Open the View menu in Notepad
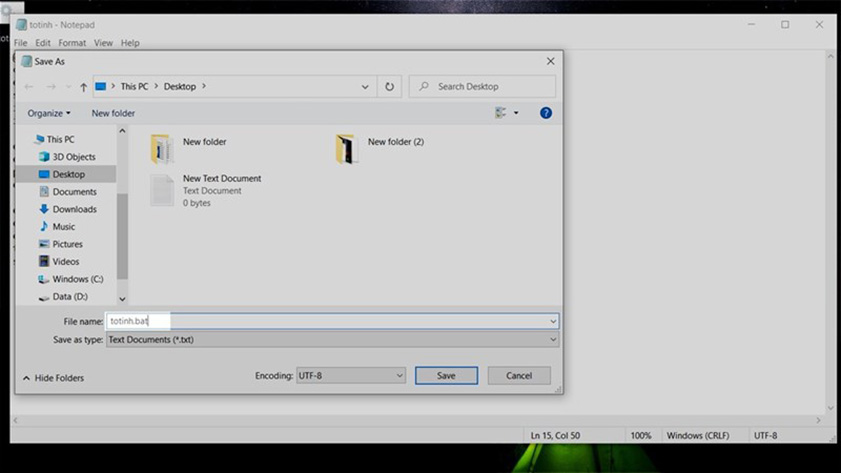 [x=103, y=43]
